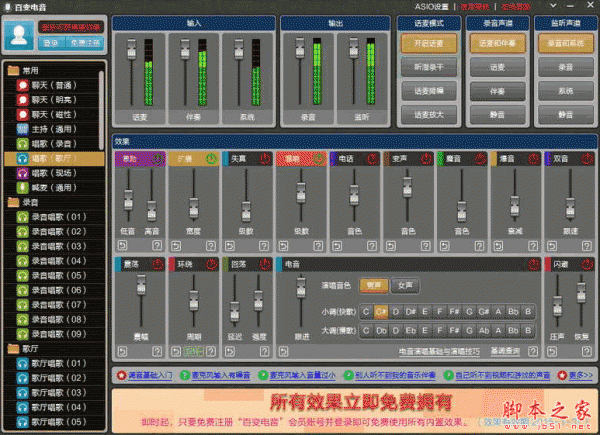Click the 话麦 input volume fader
This screenshot has width=600, height=435.
(x=131, y=49)
